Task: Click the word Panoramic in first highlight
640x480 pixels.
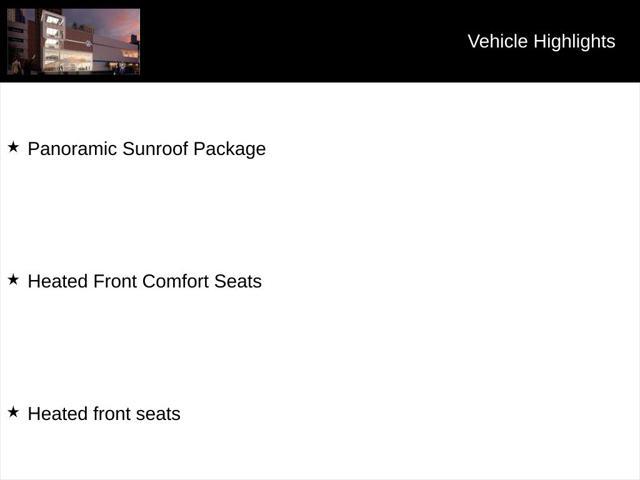Action: (x=72, y=149)
